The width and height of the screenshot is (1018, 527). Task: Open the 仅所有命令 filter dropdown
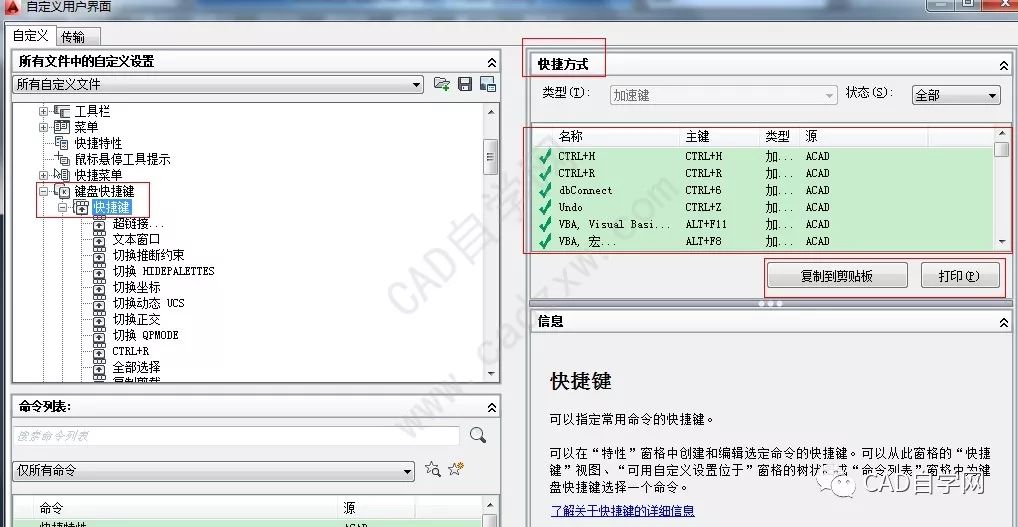[213, 471]
